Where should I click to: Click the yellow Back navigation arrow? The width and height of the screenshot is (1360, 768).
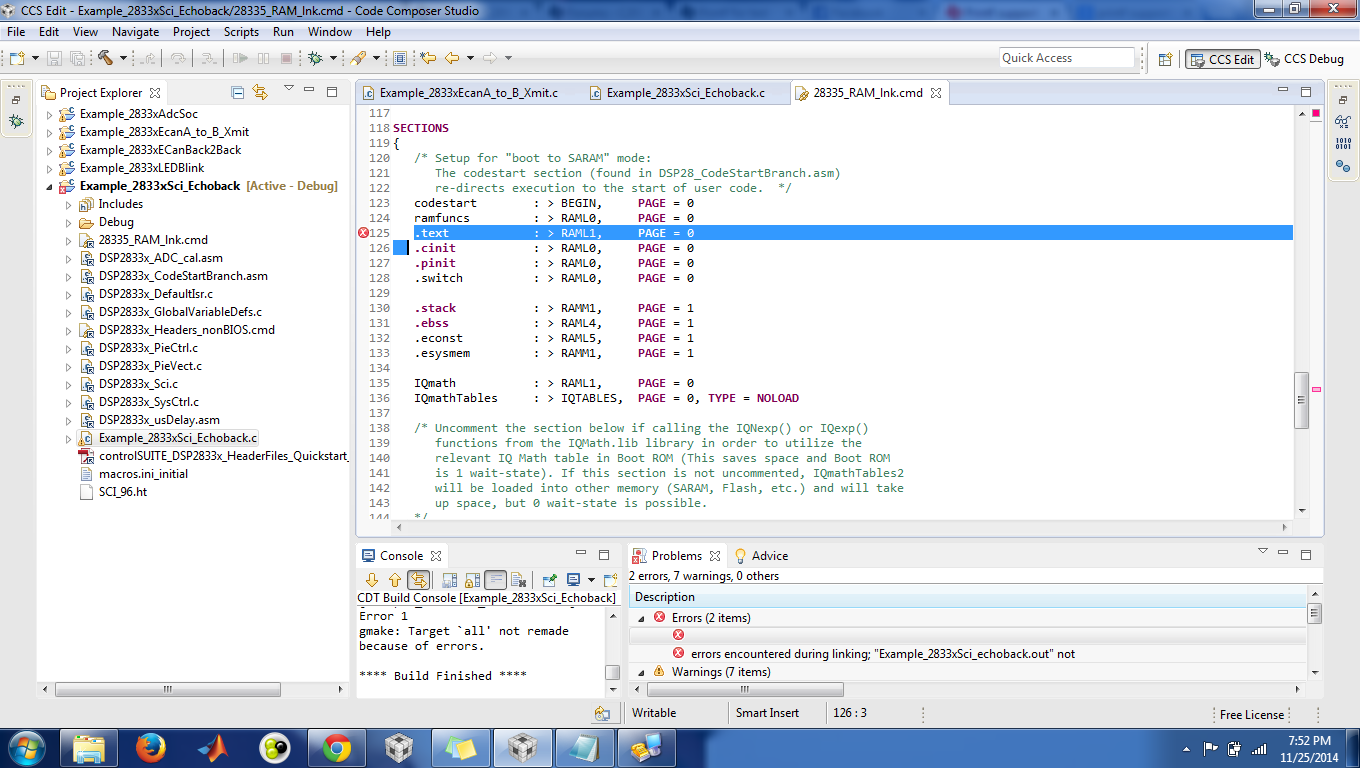(x=452, y=58)
